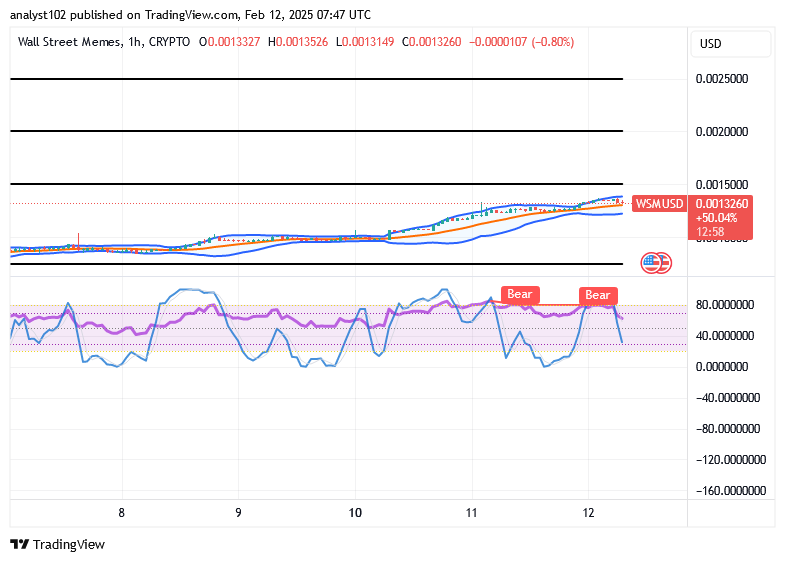The width and height of the screenshot is (785, 562).
Task: Click the low value L0.0013149
Action: point(365,42)
